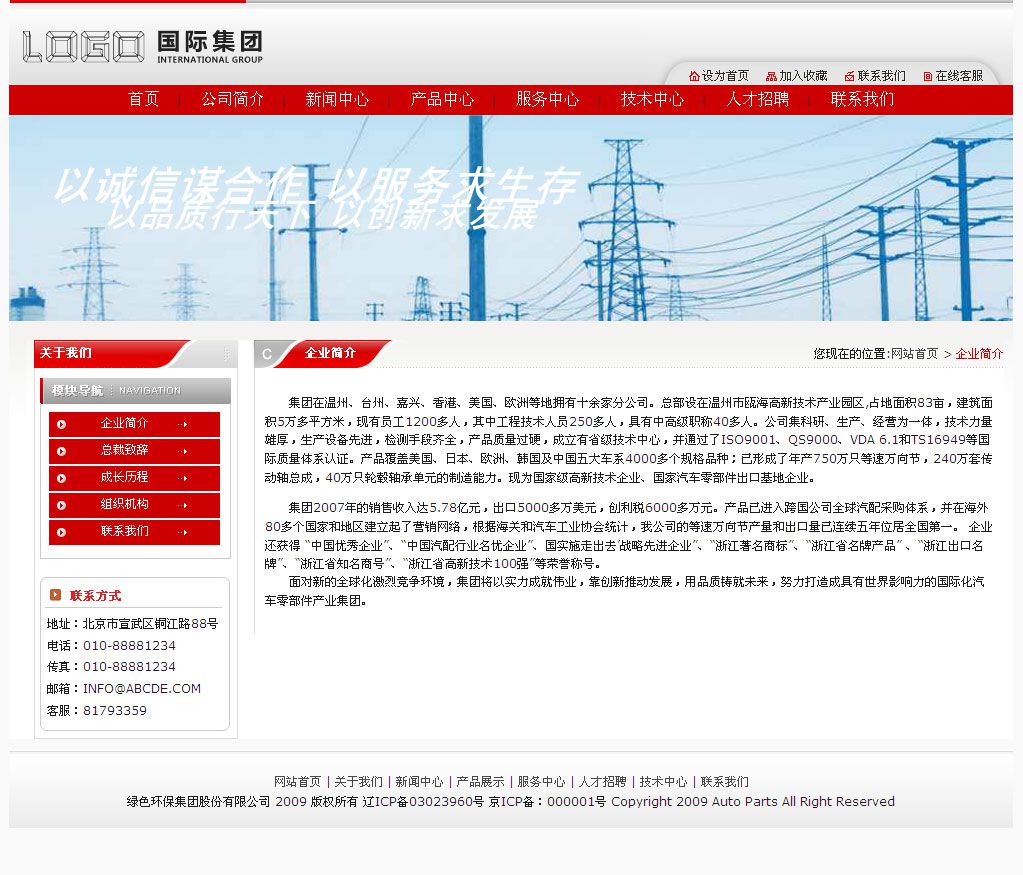Click the arrow icon on the sidebar 联系我们 row
Screen dimensions: 1023x875
point(183,532)
